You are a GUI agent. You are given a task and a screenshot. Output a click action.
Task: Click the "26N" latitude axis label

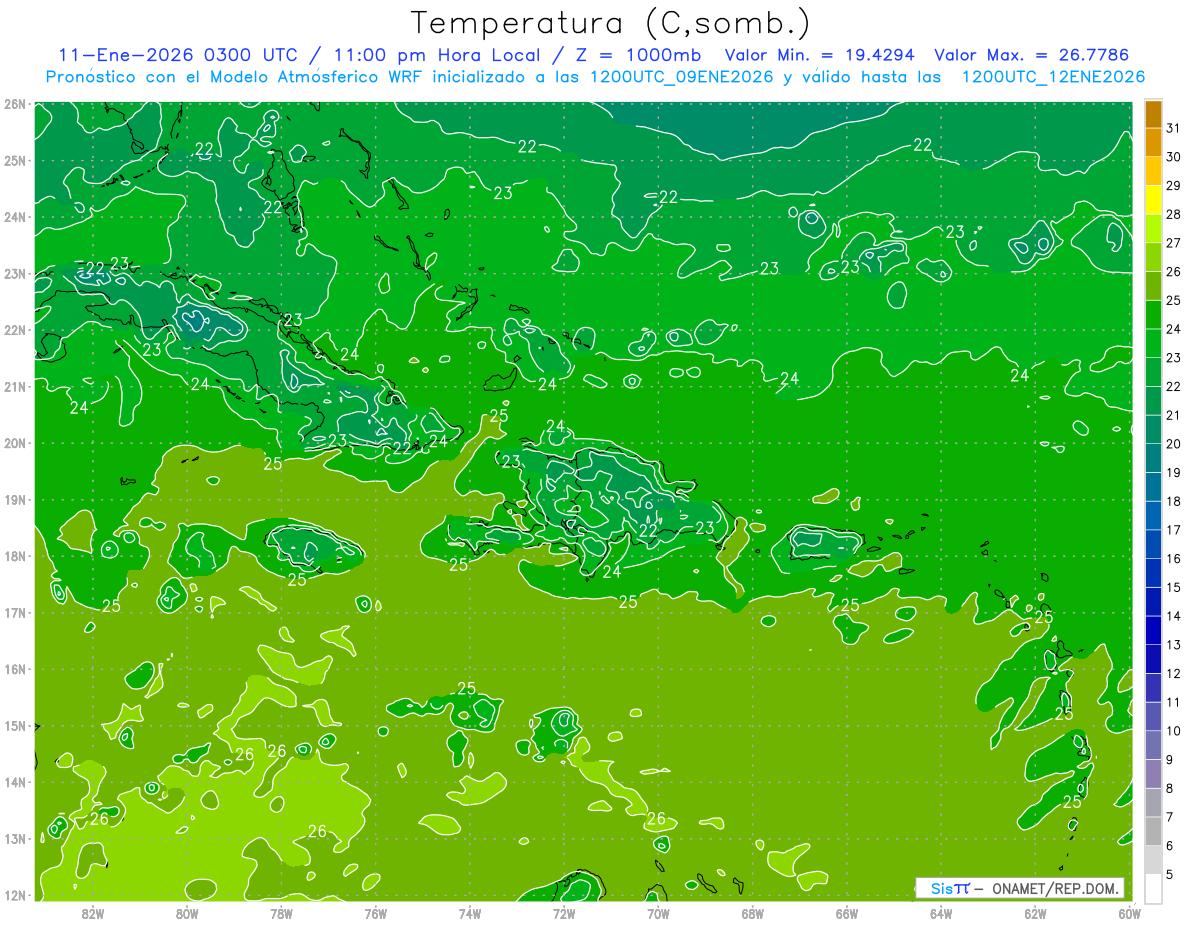coord(14,104)
